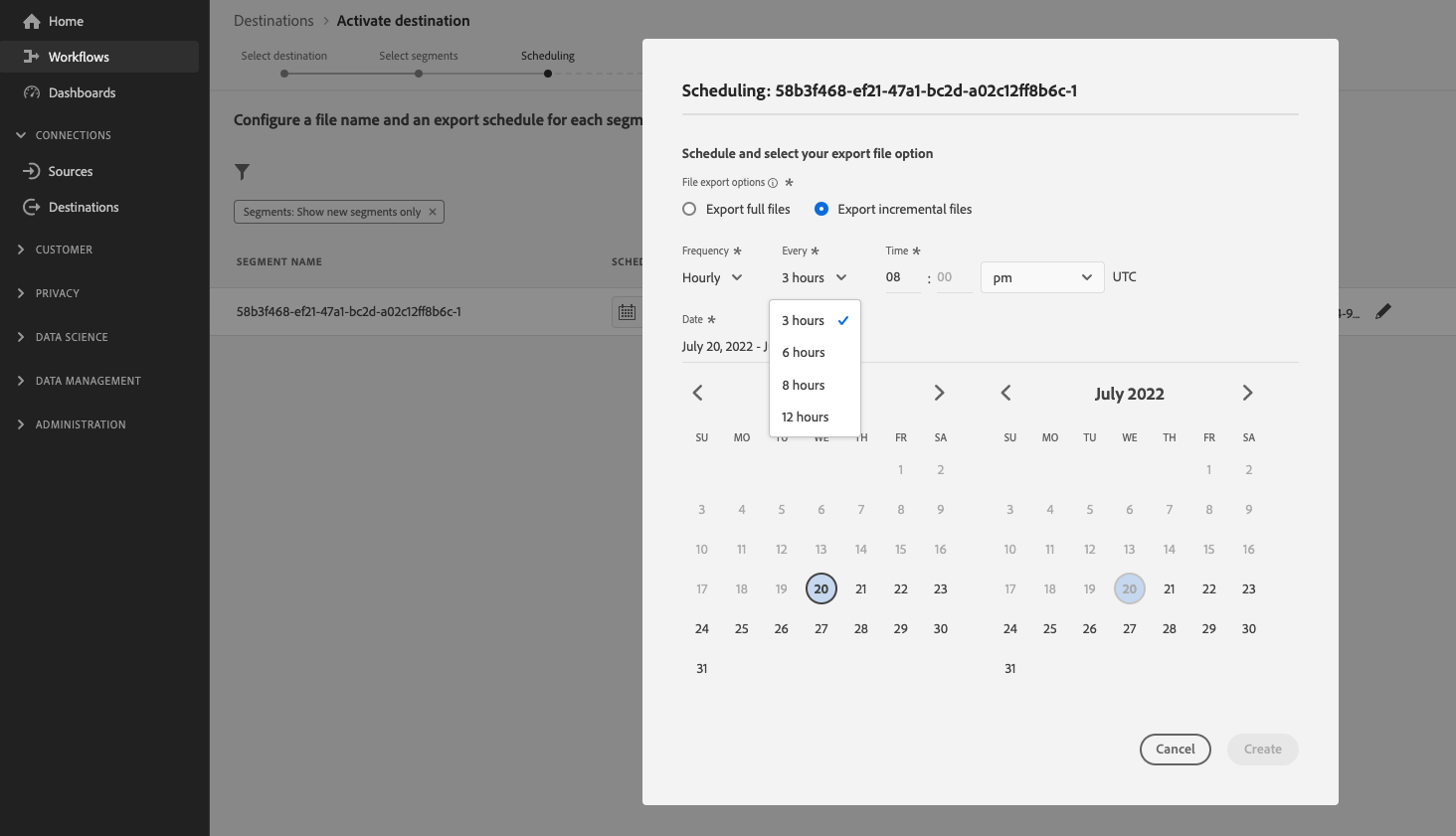Open the Dashboards icon in sidebar
The width and height of the screenshot is (1456, 836).
click(x=32, y=92)
